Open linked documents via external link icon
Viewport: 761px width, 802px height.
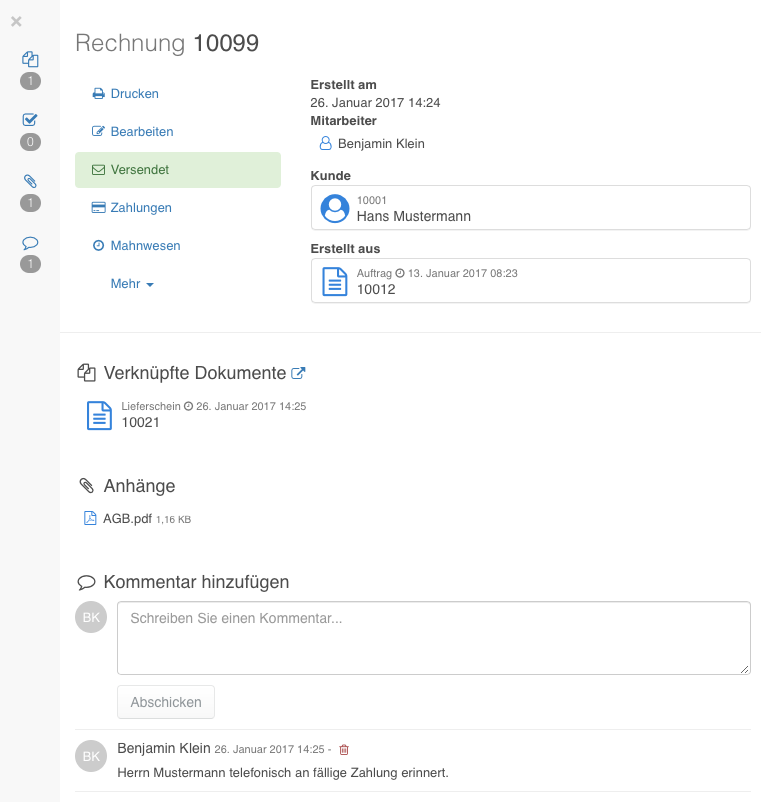(x=298, y=373)
